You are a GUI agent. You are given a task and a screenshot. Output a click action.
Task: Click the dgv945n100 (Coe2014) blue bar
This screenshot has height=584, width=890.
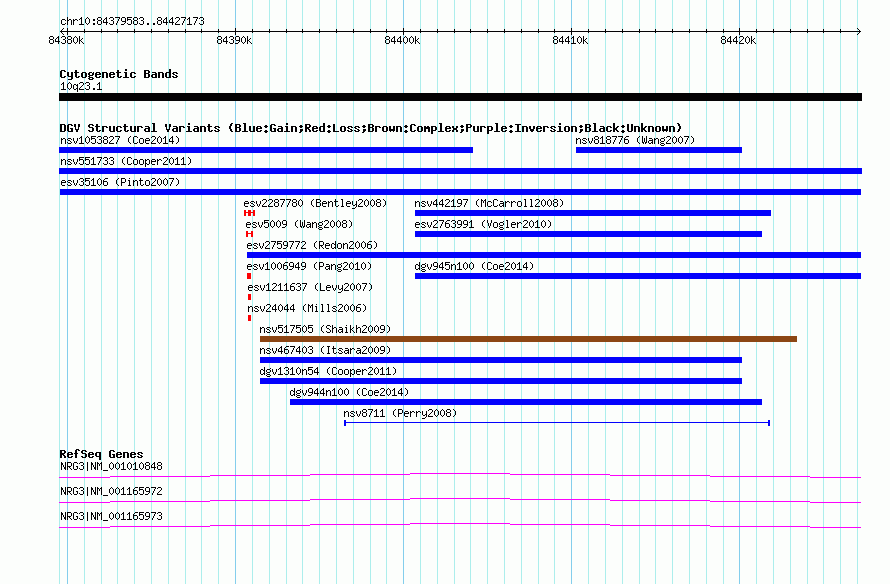638,276
